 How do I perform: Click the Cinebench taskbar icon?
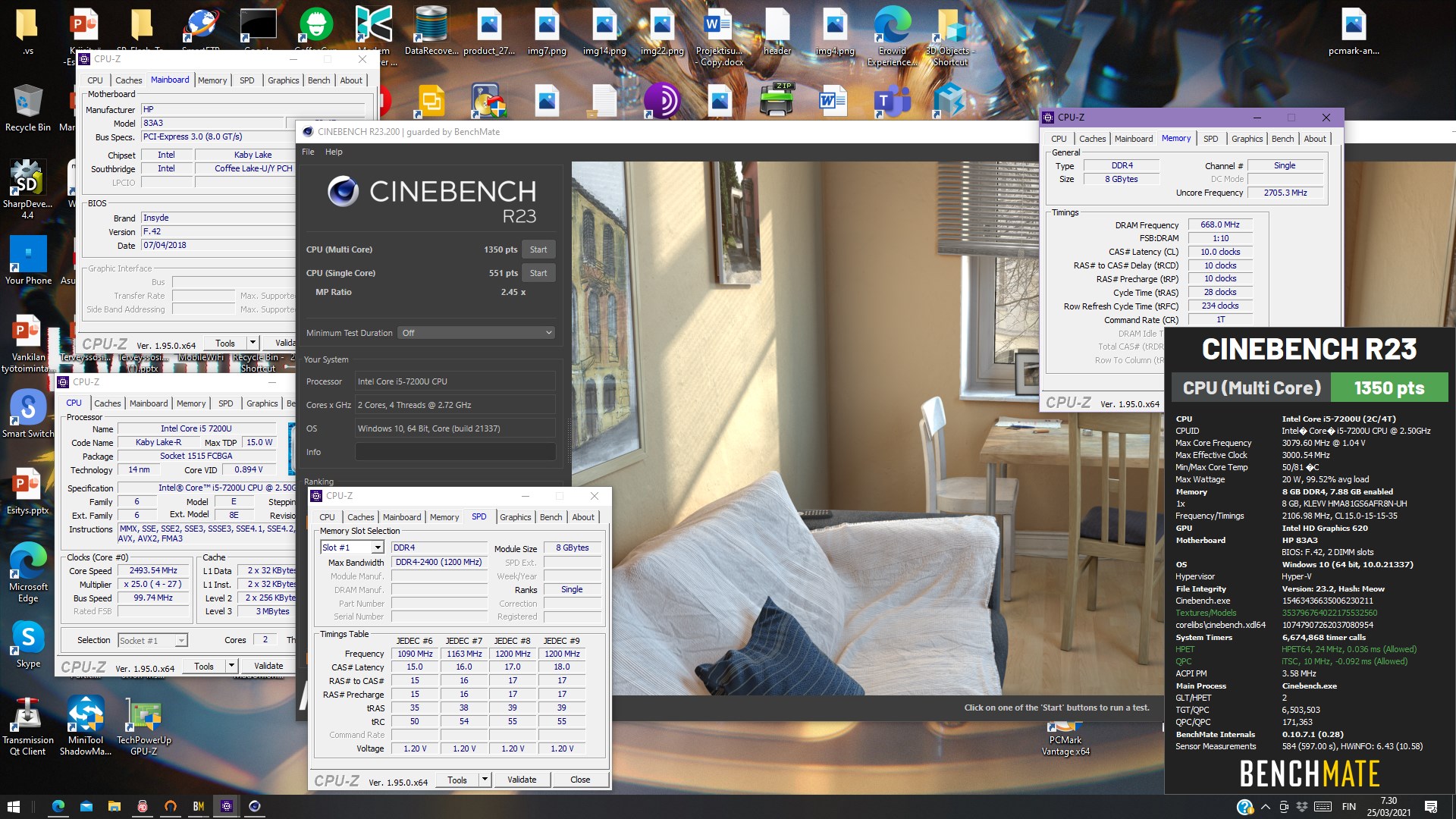(255, 806)
